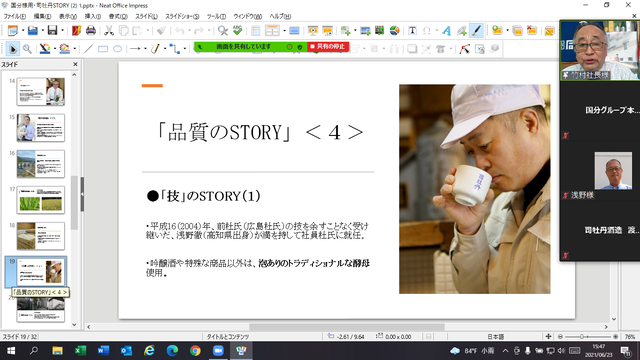Open the ファイル menu
Screen dimensions: 640x360
(x=15, y=16)
